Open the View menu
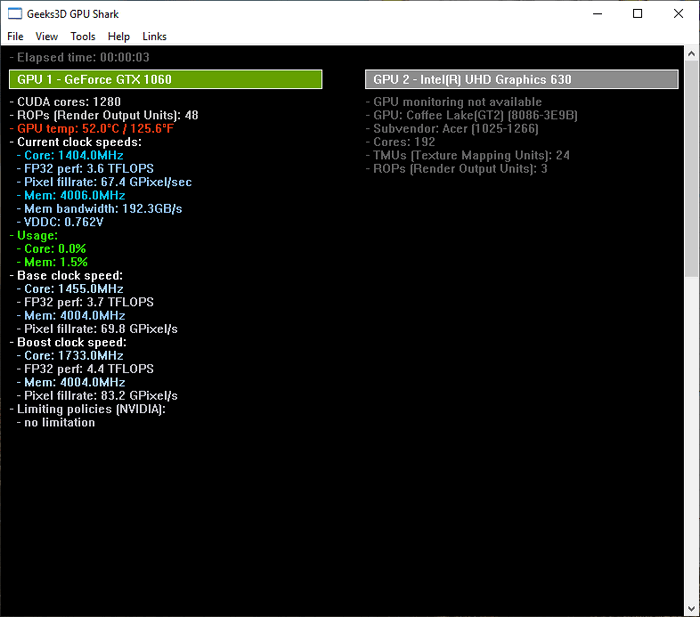This screenshot has height=617, width=700. click(47, 36)
